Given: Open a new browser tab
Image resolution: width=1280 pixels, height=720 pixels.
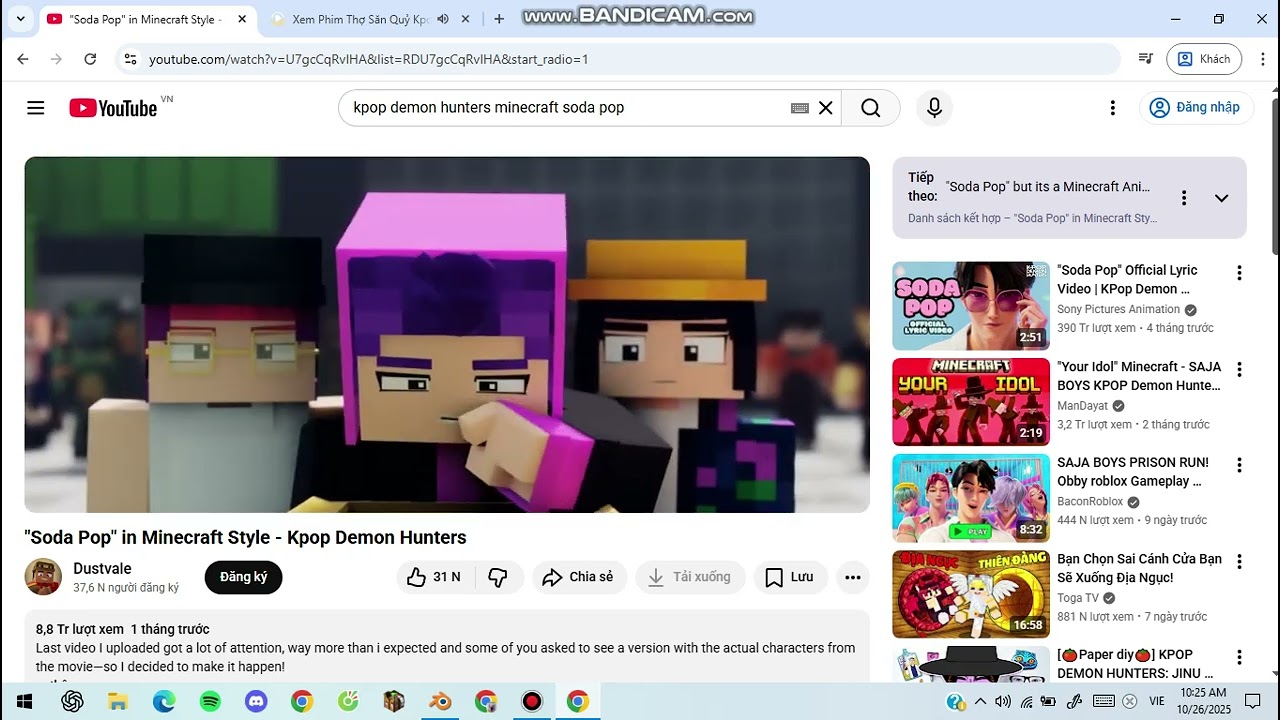Looking at the screenshot, I should (499, 19).
